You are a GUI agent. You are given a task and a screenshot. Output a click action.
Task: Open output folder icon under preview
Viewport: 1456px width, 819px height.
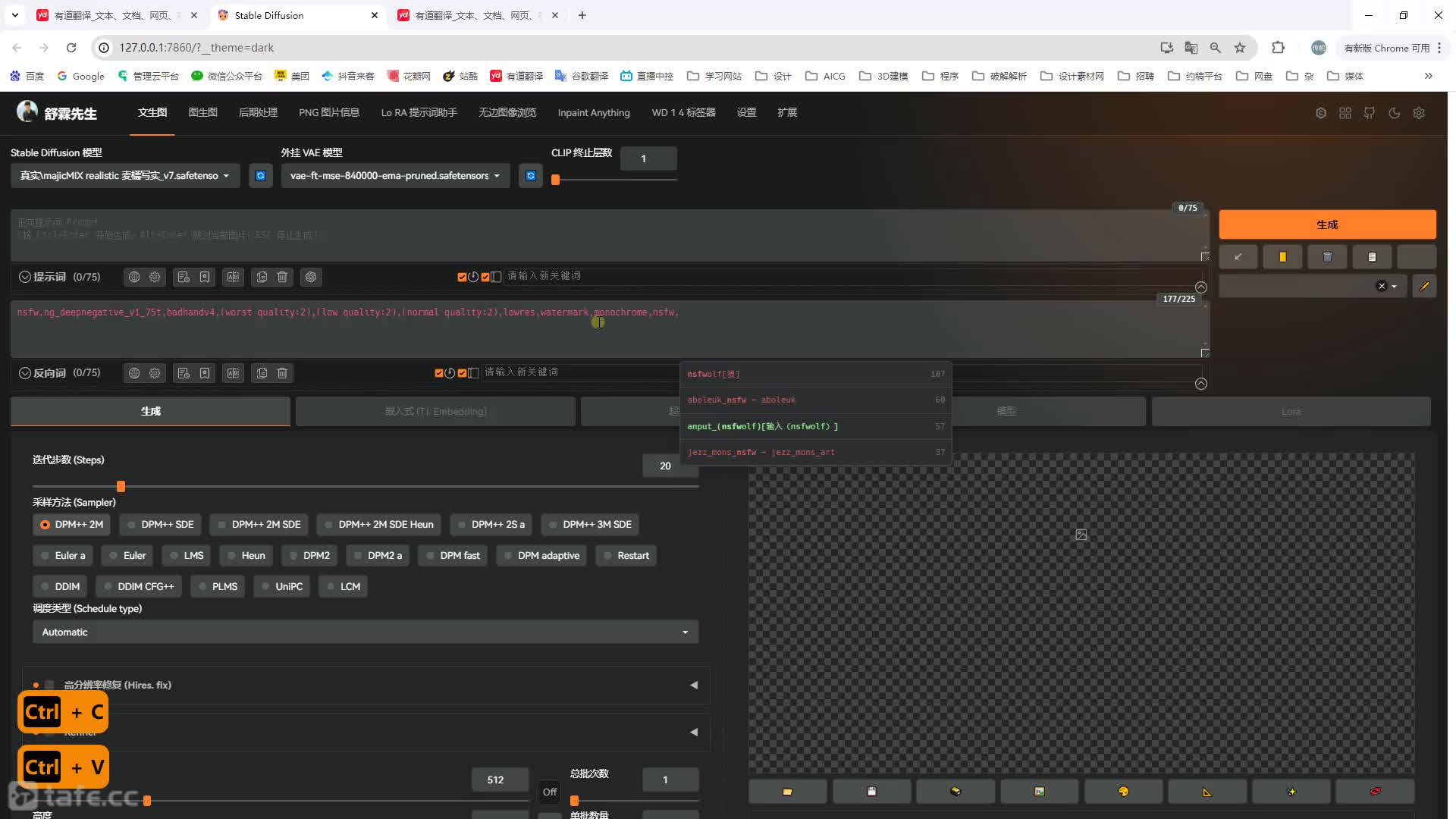(787, 792)
